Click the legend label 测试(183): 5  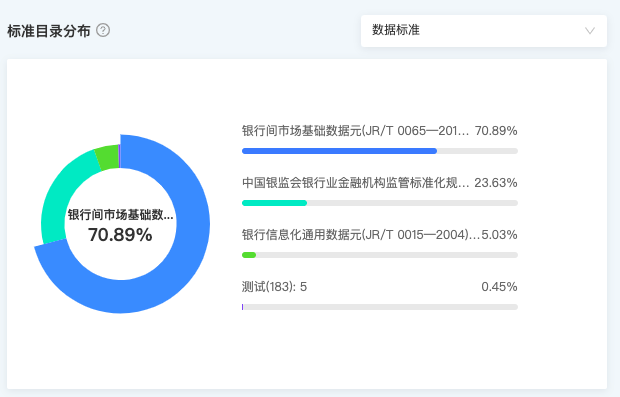click(274, 287)
